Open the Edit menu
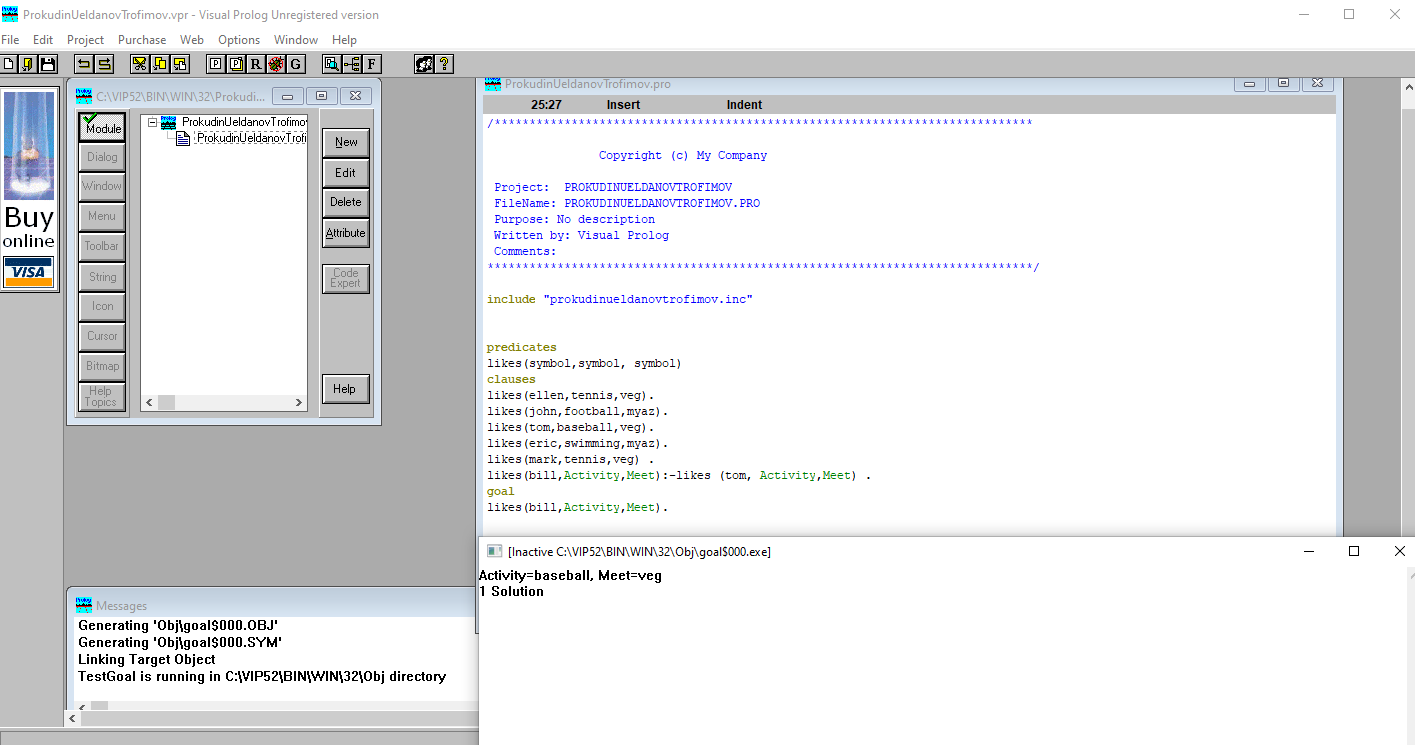Viewport: 1415px width, 745px height. [x=43, y=40]
